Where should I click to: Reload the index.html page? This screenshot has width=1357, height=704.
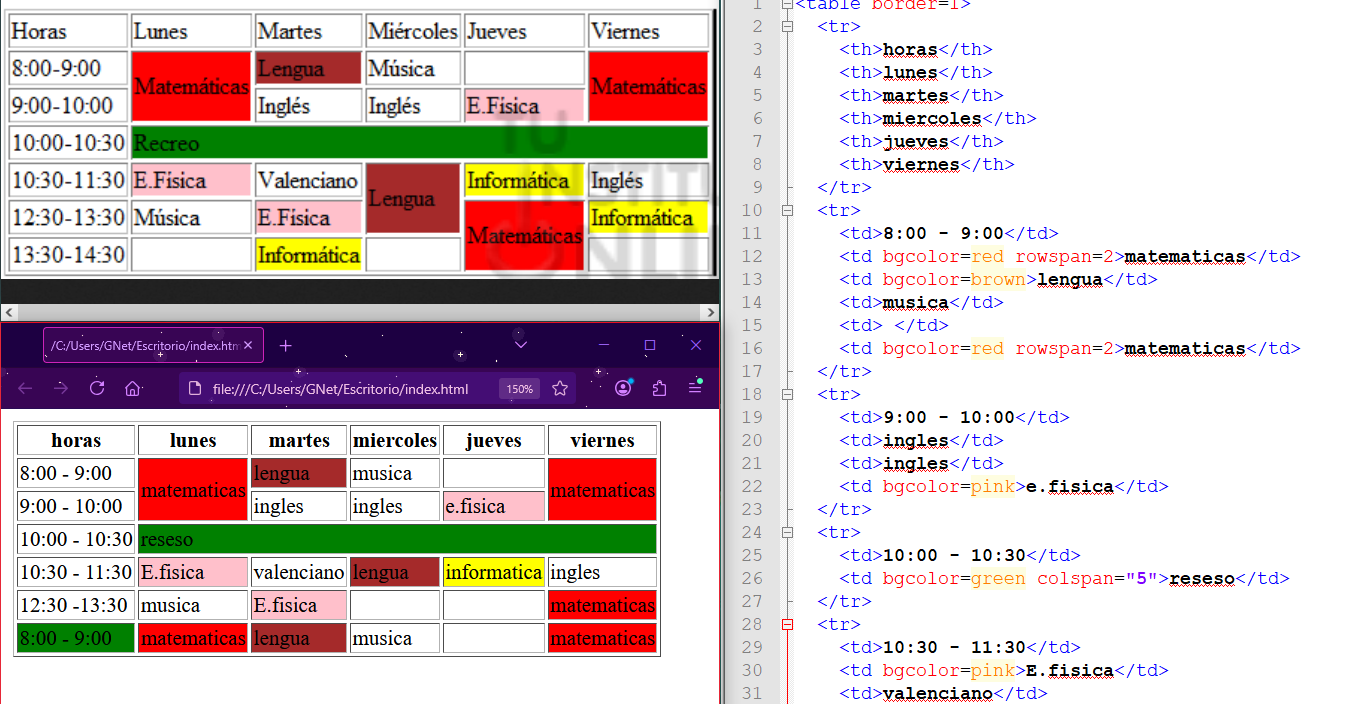pyautogui.click(x=97, y=388)
